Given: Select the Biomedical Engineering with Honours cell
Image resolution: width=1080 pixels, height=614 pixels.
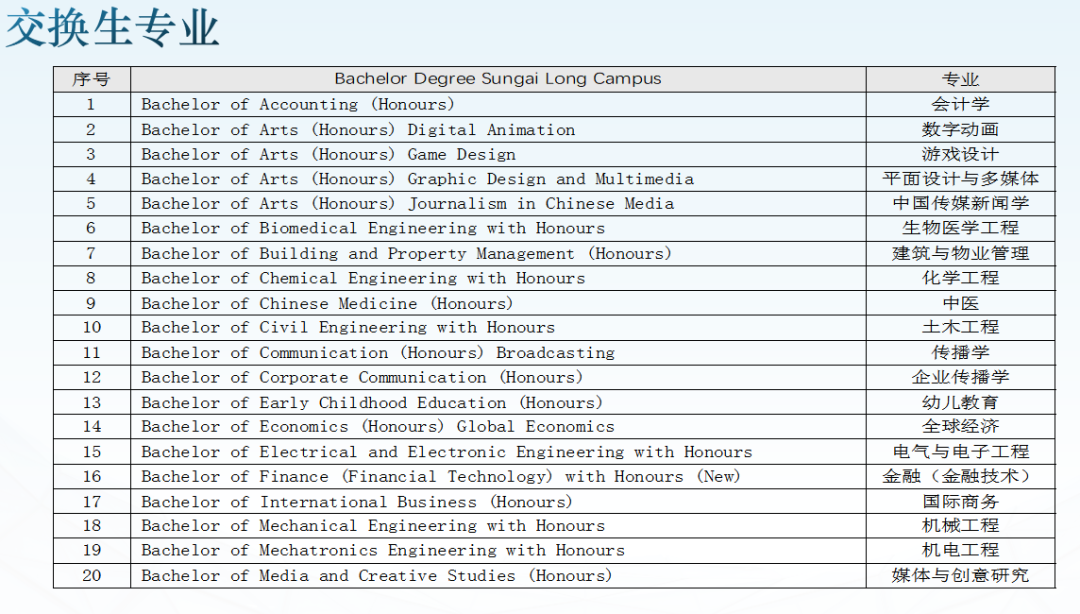Looking at the screenshot, I should click(x=372, y=229).
